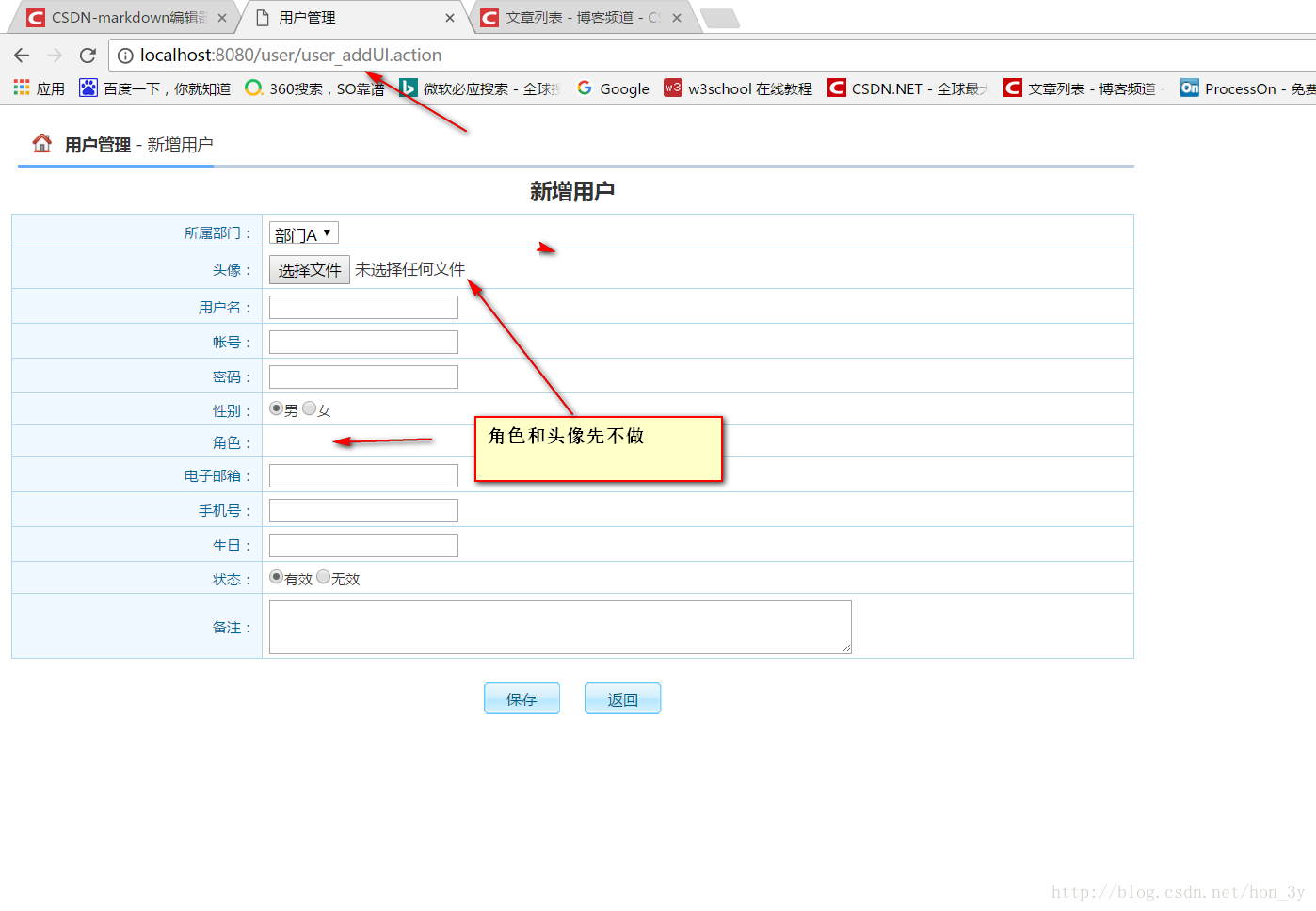1316x911 pixels.
Task: Select the 有效 status radio button
Action: [x=276, y=577]
